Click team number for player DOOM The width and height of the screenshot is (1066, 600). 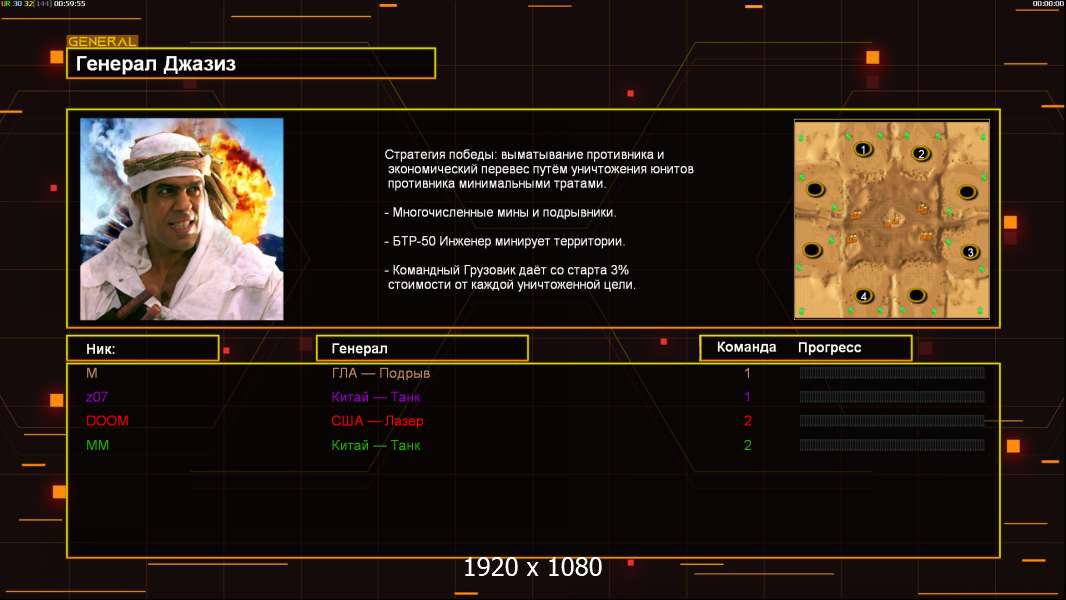coord(747,421)
